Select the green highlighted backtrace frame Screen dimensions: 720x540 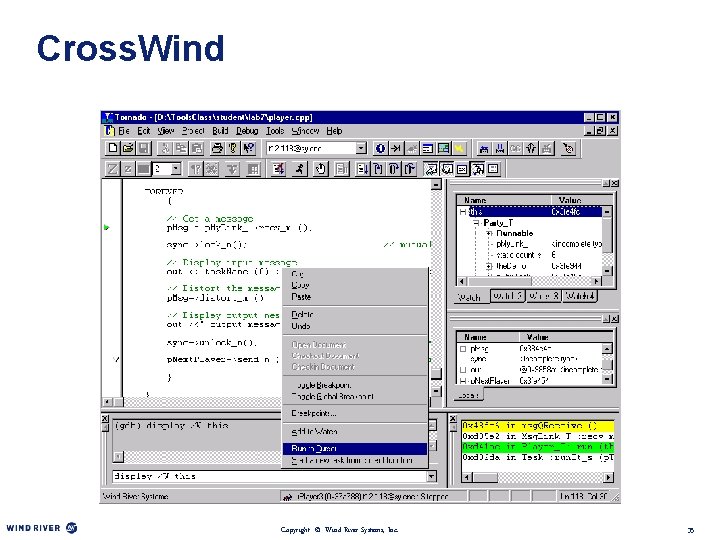[x=537, y=446]
